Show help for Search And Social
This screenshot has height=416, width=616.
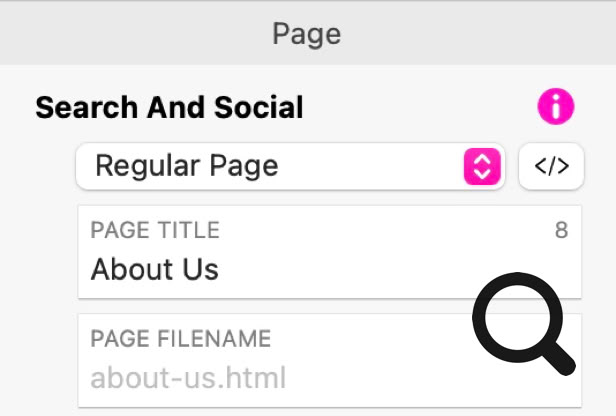tap(556, 106)
